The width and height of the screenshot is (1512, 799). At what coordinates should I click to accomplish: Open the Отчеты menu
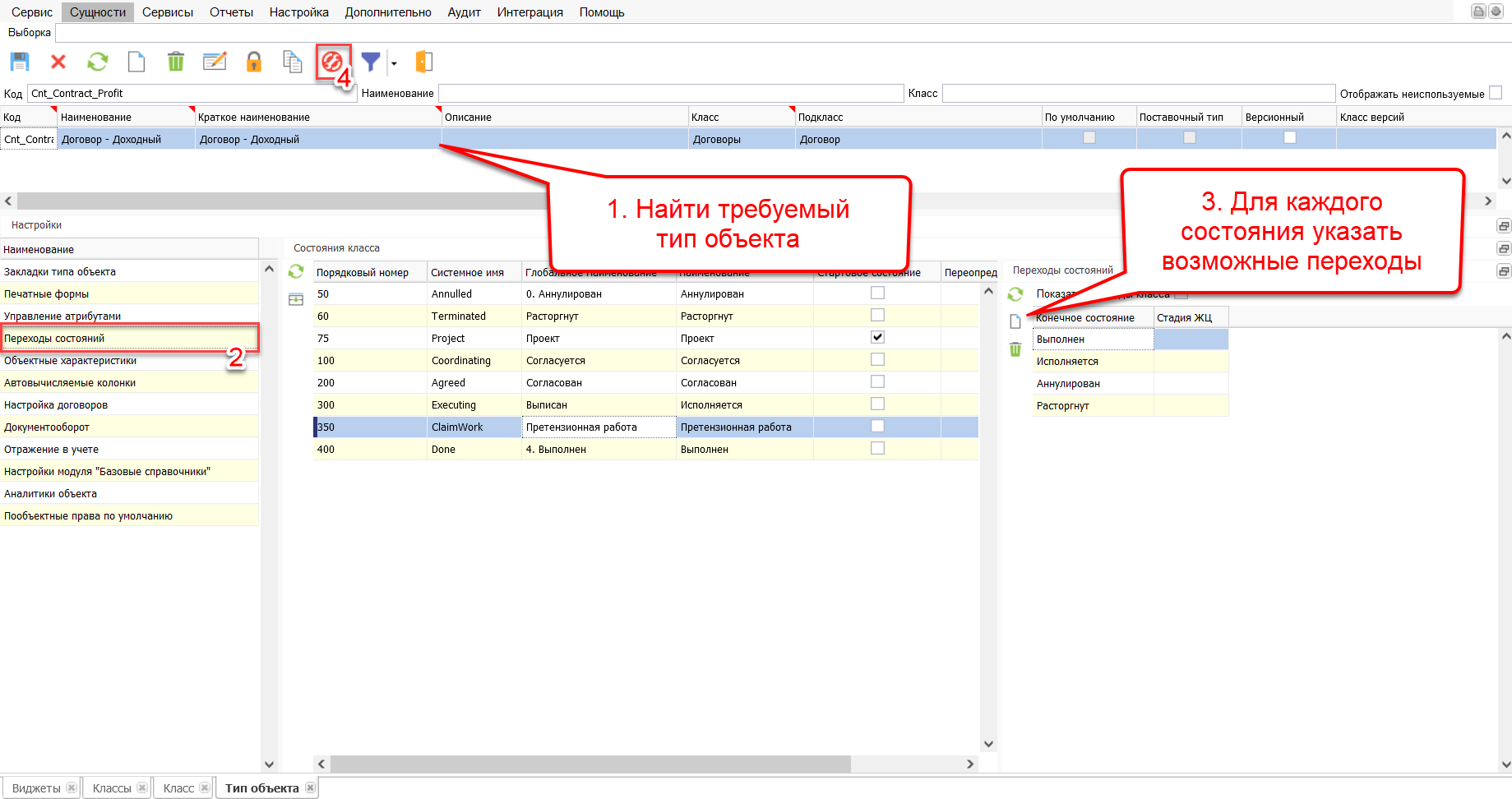coord(231,12)
